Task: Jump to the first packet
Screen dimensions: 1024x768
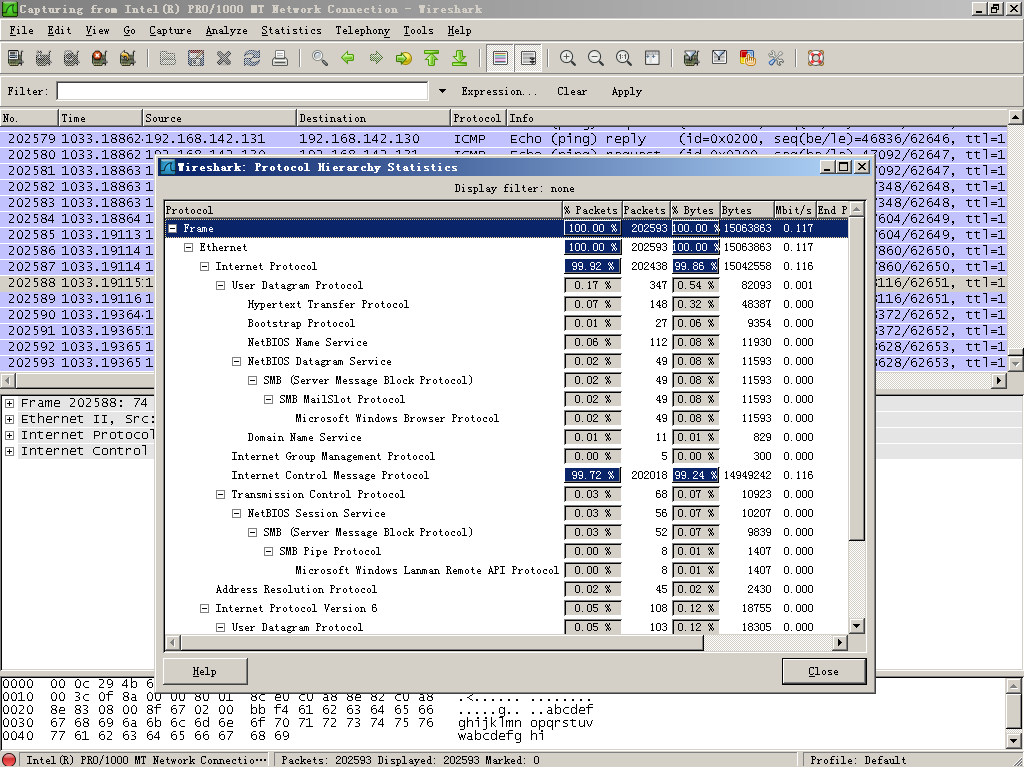Action: pyautogui.click(x=432, y=58)
